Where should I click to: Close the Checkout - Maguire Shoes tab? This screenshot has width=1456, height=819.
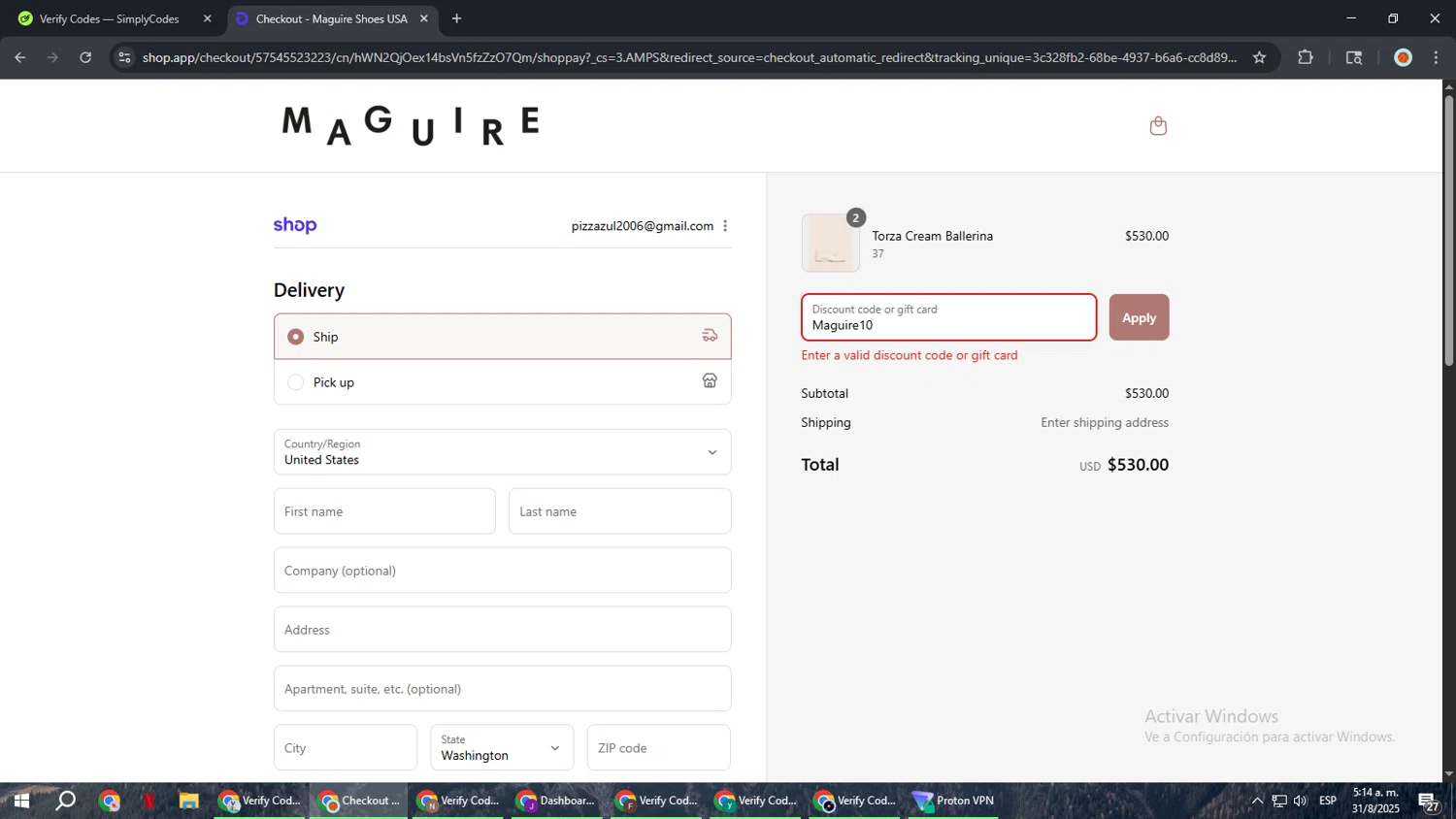[423, 18]
